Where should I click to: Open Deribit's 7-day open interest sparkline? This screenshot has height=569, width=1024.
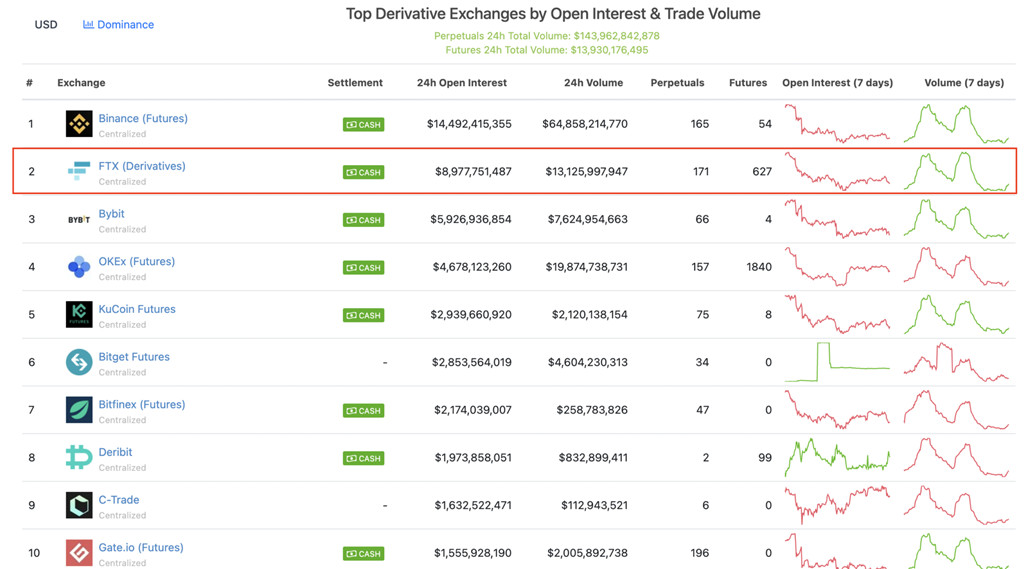coord(837,458)
